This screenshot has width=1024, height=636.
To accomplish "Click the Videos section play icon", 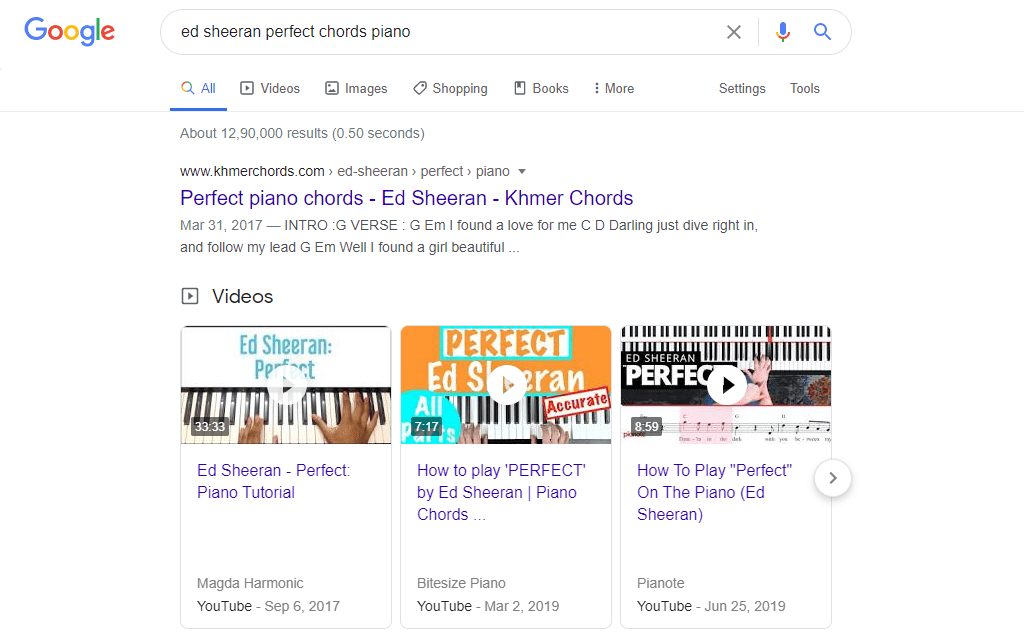I will click(x=189, y=296).
